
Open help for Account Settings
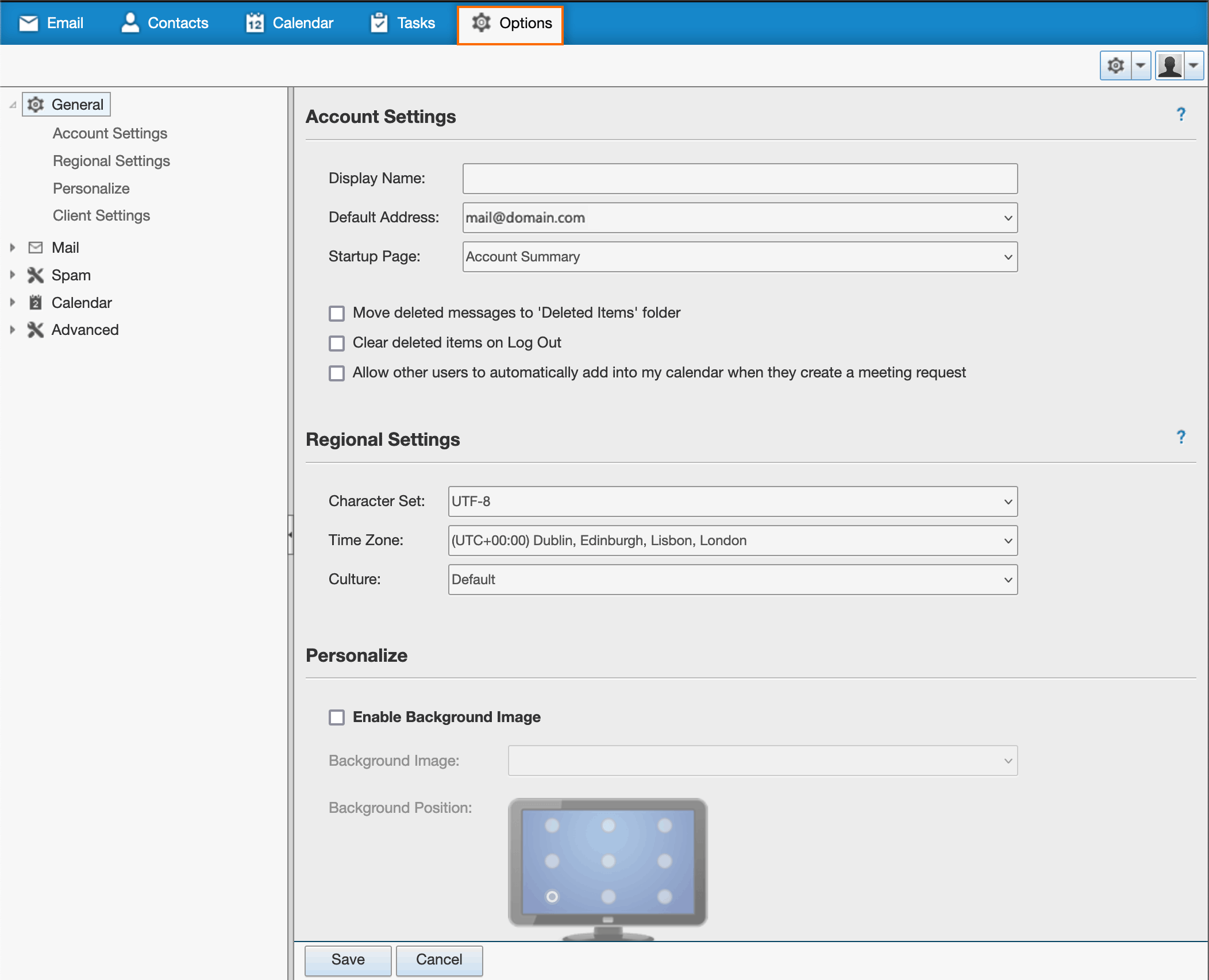1181,114
